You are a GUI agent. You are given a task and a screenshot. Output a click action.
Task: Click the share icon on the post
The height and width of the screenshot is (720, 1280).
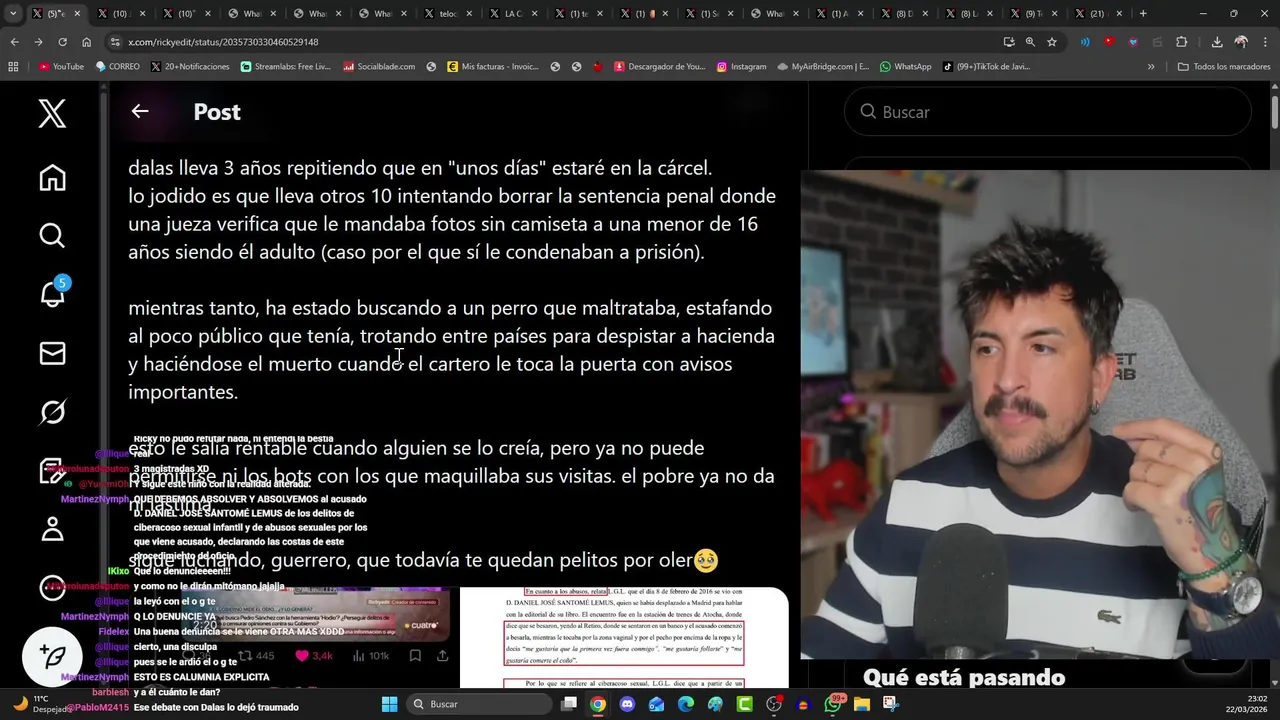pyautogui.click(x=442, y=656)
